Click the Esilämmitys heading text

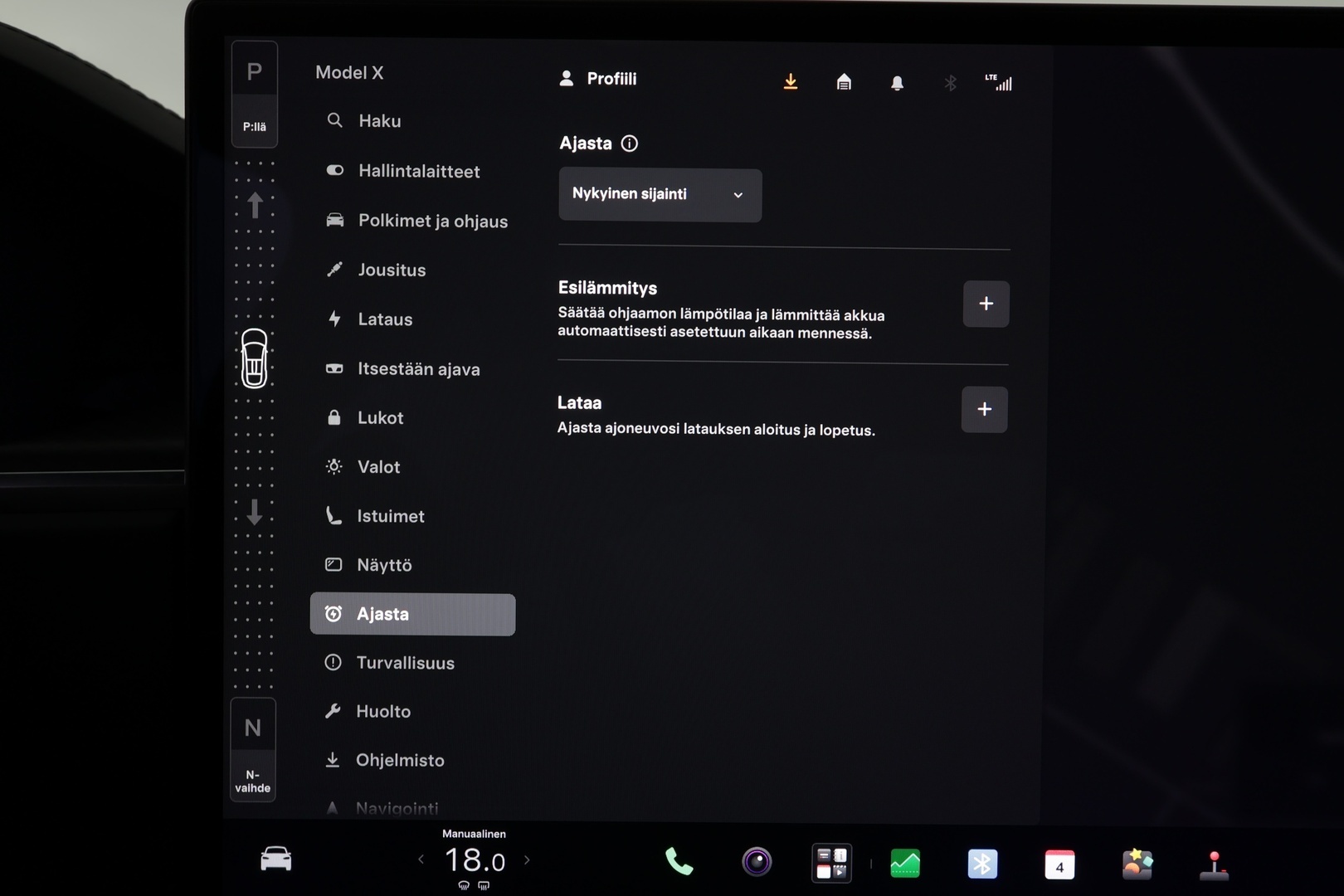click(x=607, y=288)
